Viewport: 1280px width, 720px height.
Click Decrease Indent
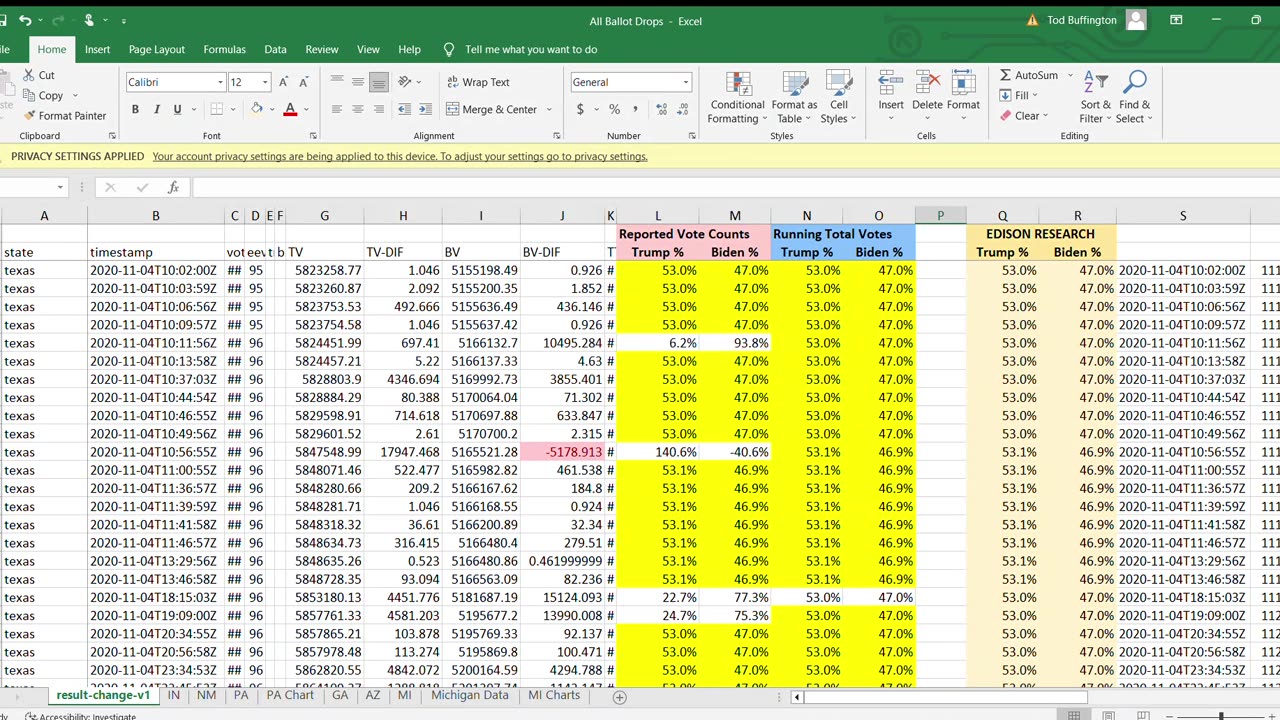403,109
